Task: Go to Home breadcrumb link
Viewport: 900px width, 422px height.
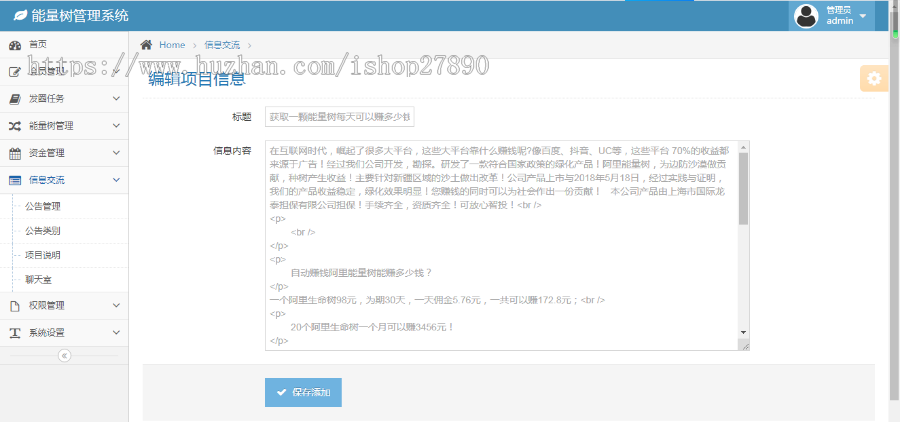Action: 172,45
